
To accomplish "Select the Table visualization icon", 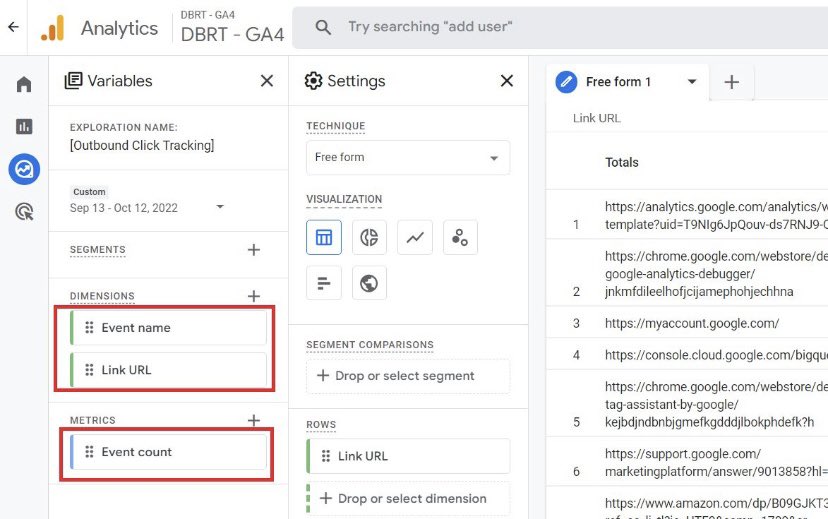I will [324, 238].
